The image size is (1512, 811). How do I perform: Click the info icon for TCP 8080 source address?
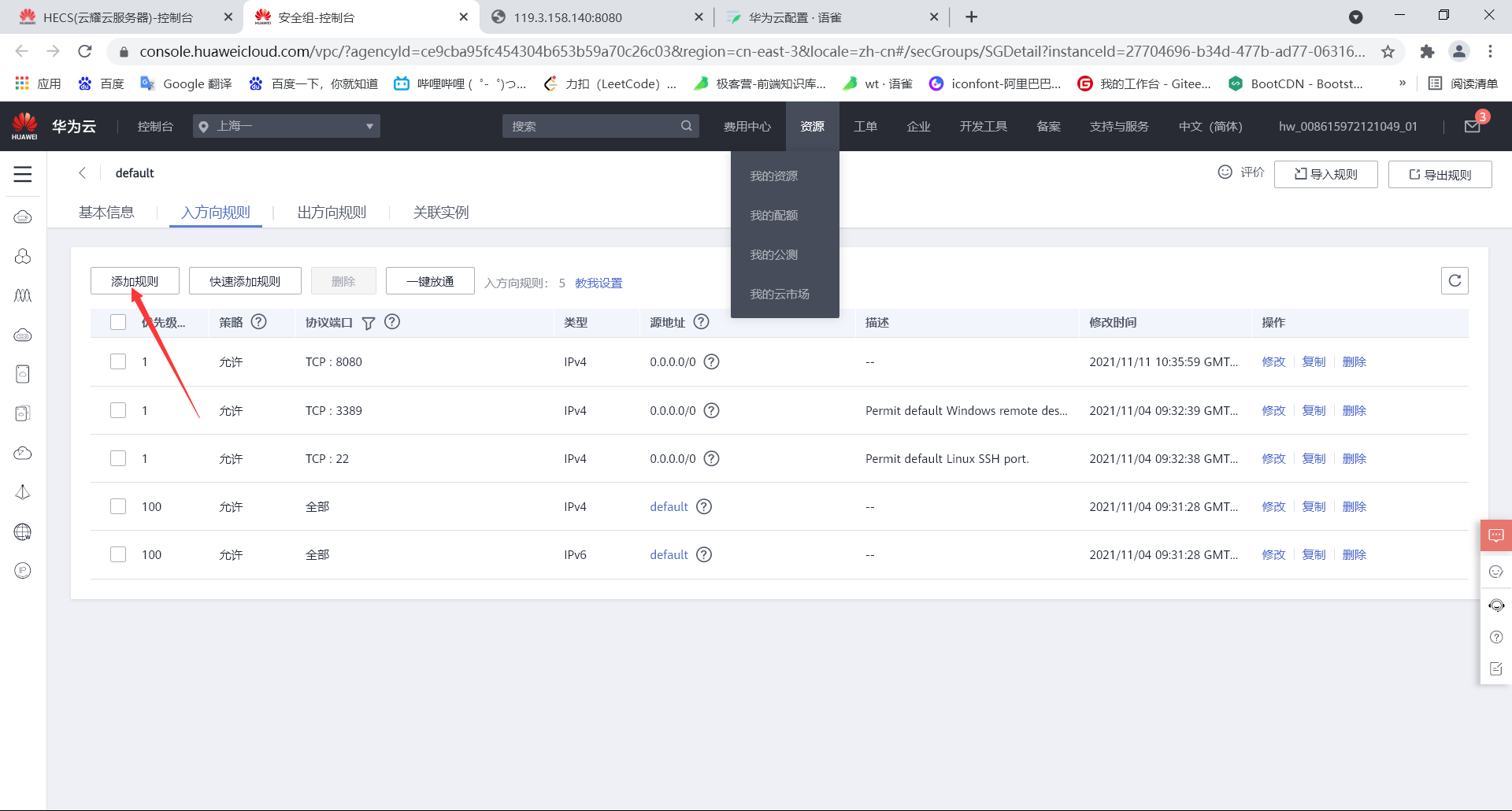click(711, 362)
